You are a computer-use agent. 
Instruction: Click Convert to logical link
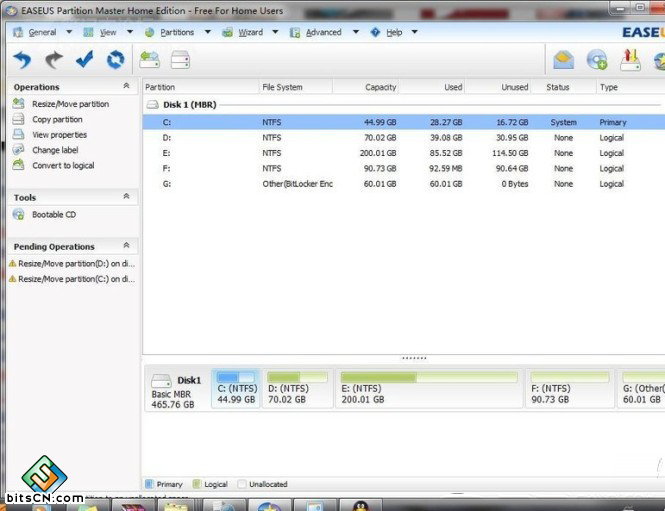[63, 165]
